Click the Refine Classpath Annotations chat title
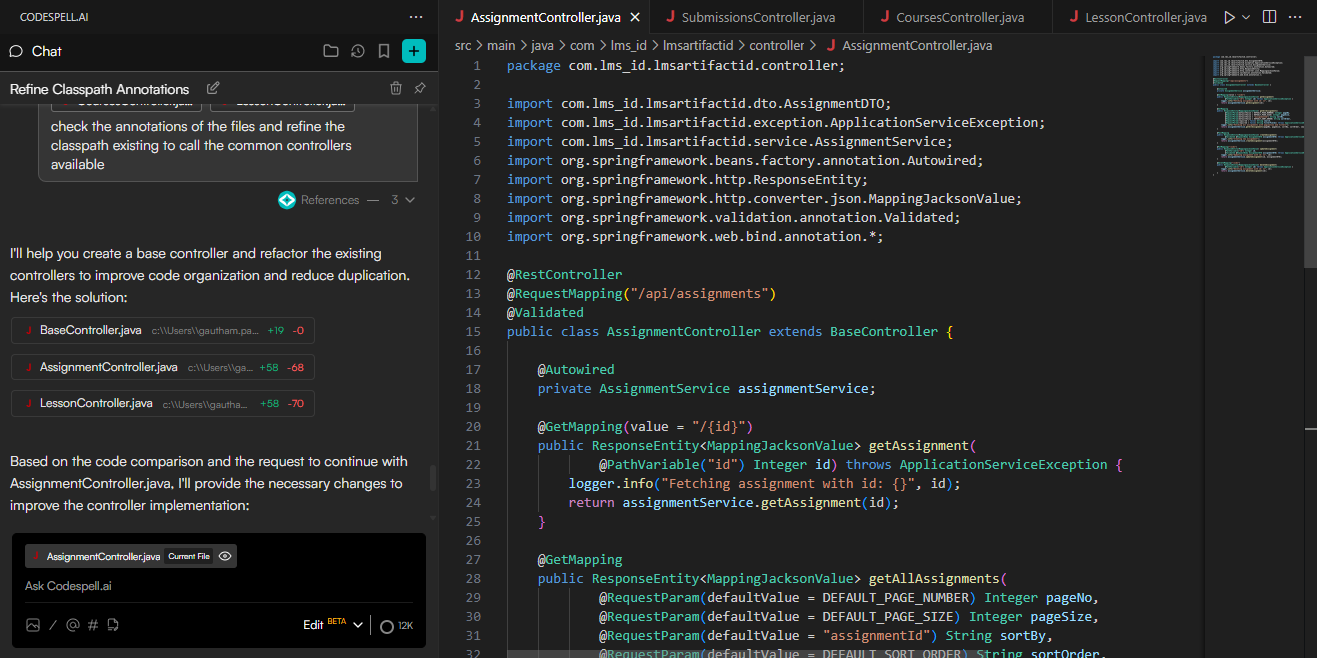The image size is (1317, 658). (99, 89)
